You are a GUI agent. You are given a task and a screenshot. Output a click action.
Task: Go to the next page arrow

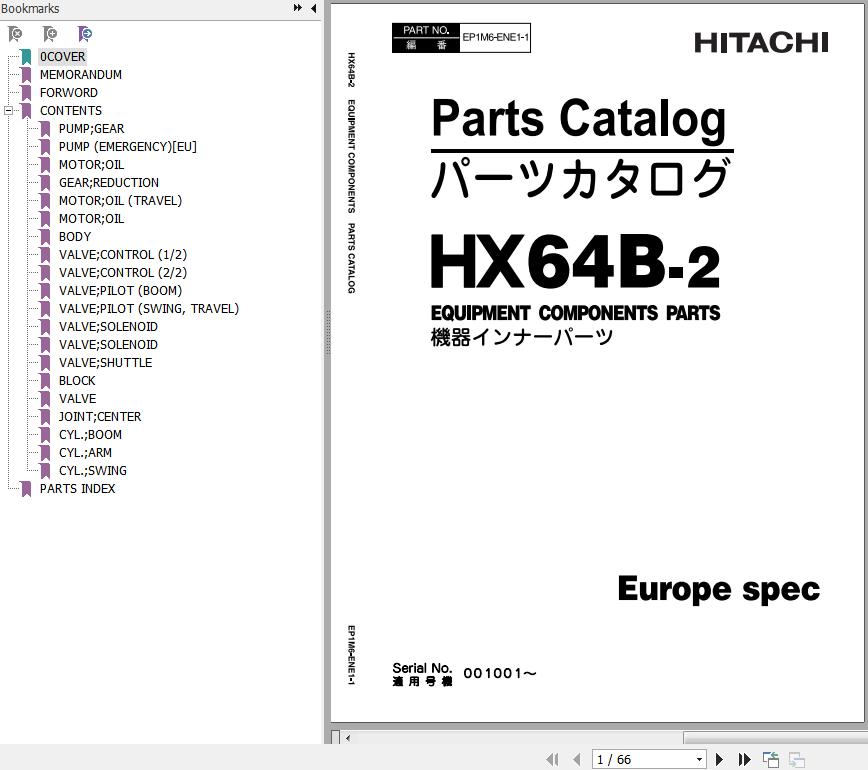[719, 760]
